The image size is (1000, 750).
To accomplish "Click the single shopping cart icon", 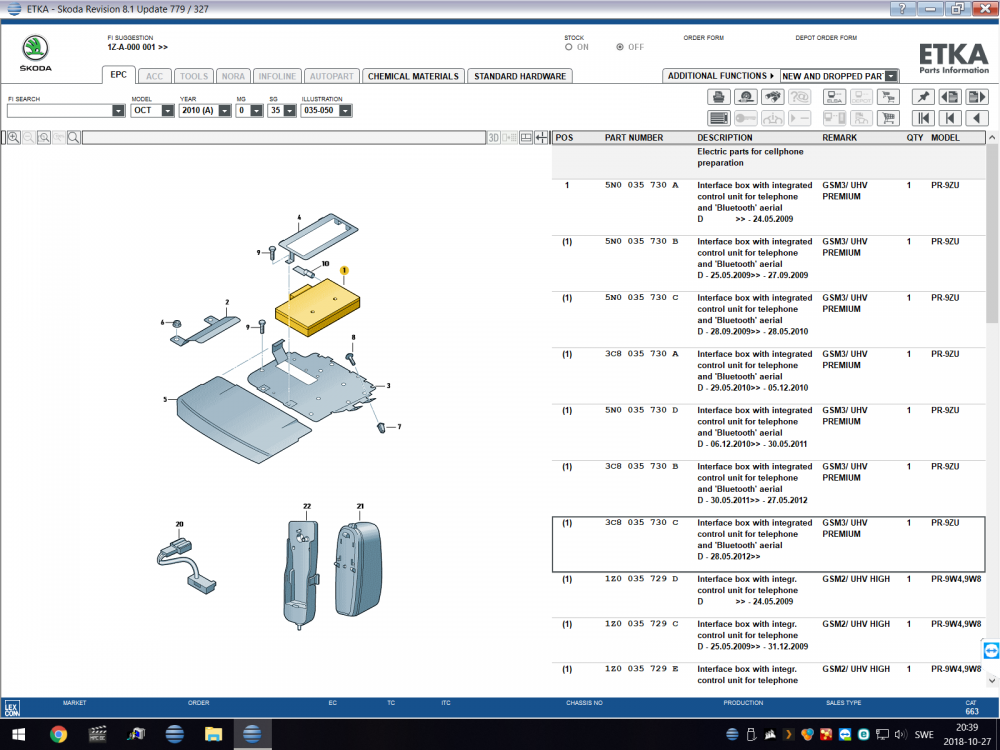I will 888,118.
